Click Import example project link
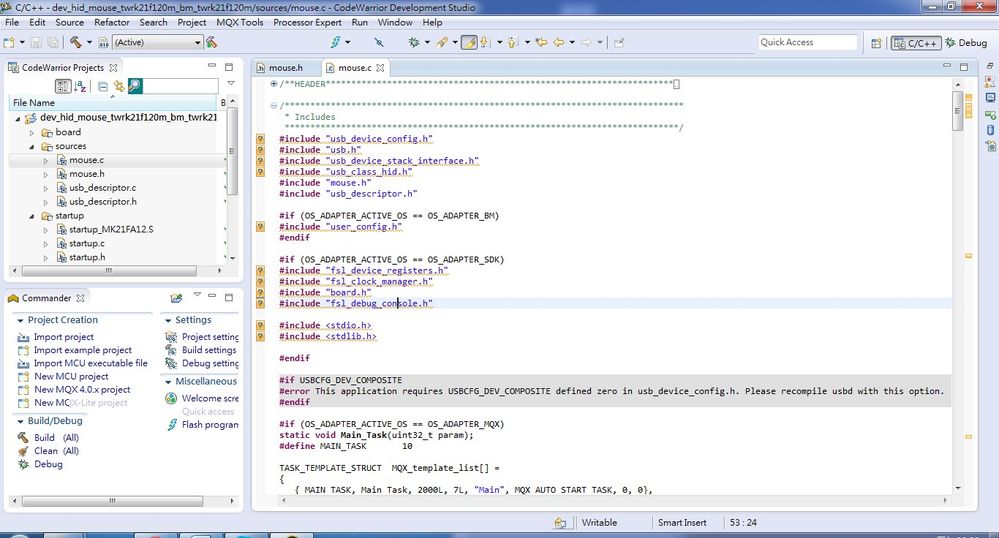Image resolution: width=999 pixels, height=538 pixels. (82, 350)
